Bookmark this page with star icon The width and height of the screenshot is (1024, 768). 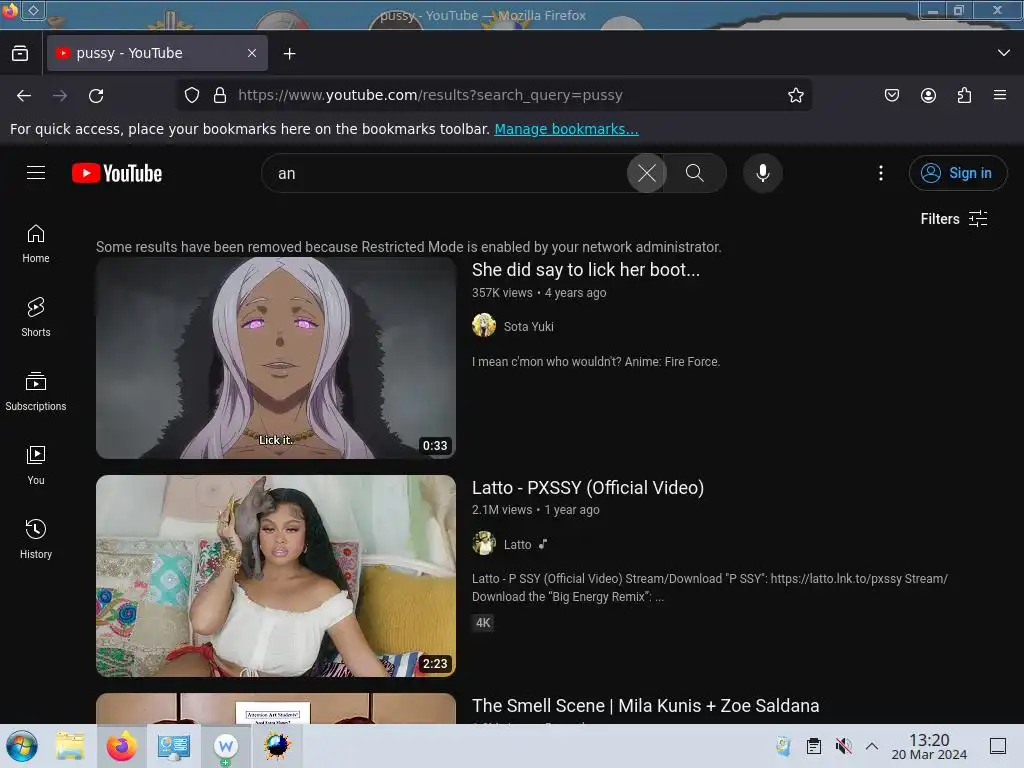795,95
